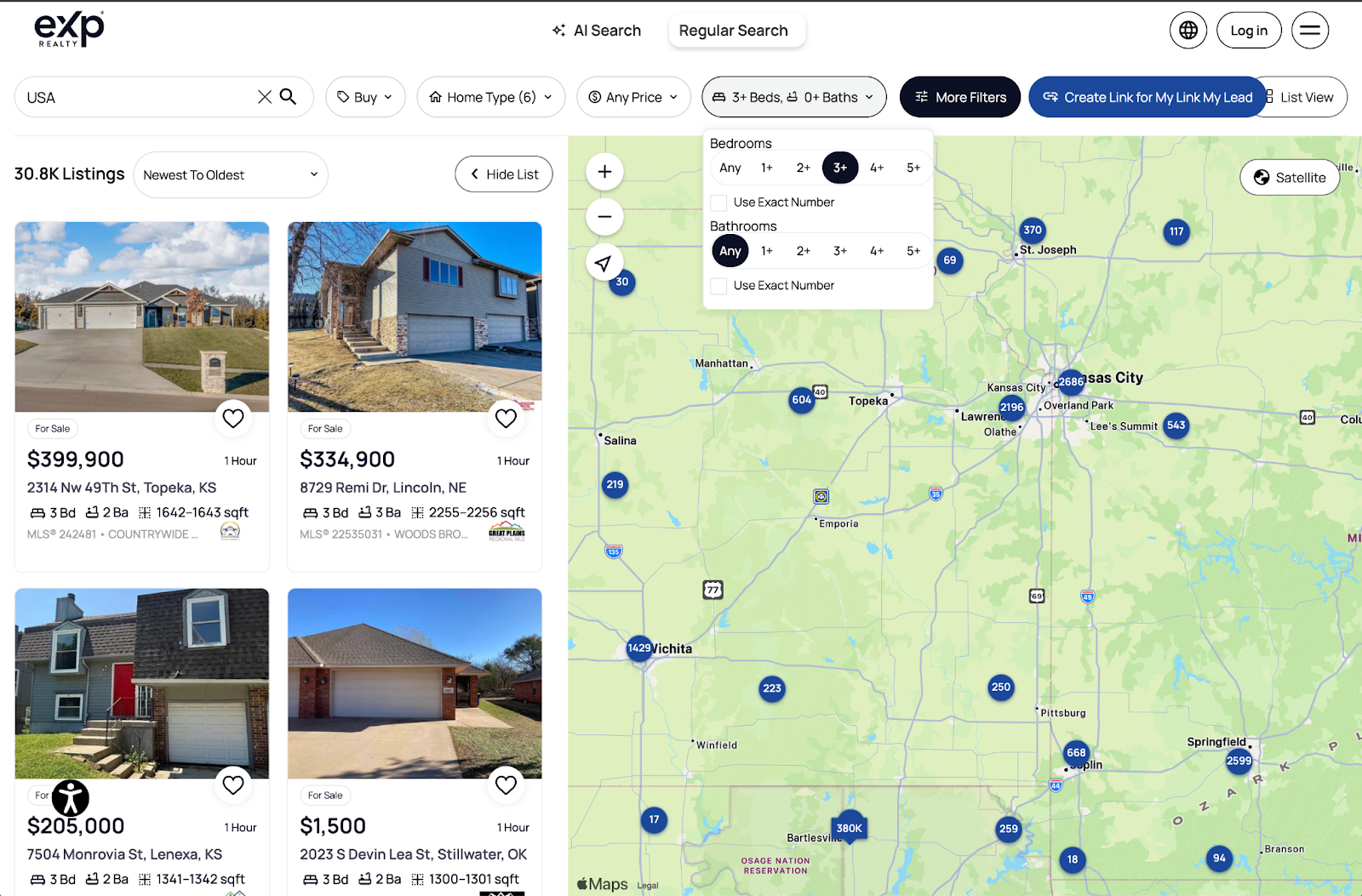This screenshot has width=1362, height=896.
Task: Open the Newest To Oldest sort dropdown
Action: pyautogui.click(x=231, y=175)
